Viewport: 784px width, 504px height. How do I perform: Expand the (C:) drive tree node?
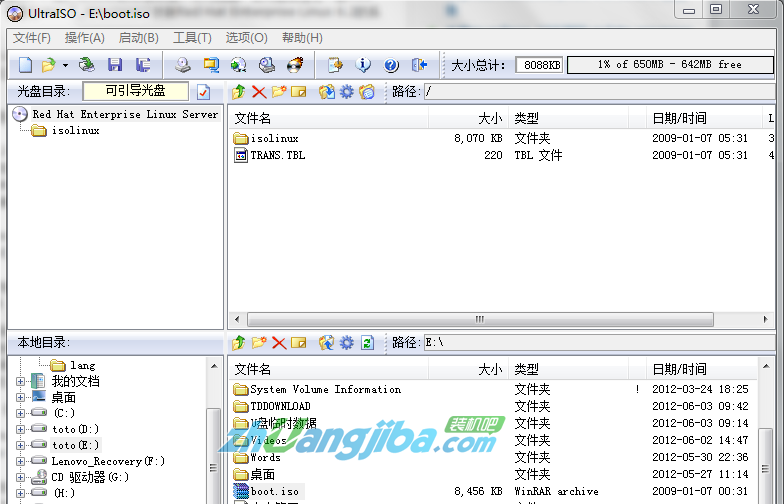coord(21,413)
